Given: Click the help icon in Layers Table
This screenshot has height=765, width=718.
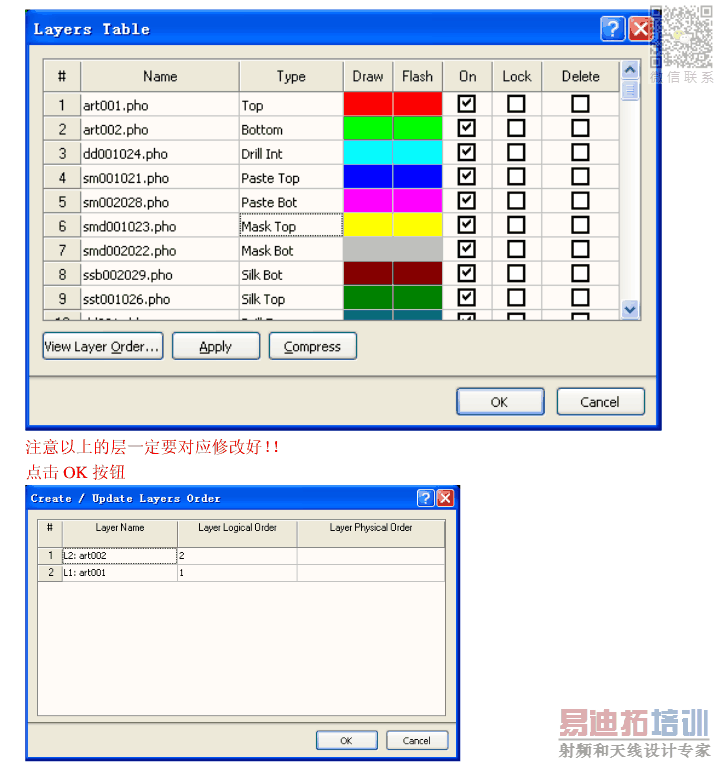Looking at the screenshot, I should click(612, 29).
